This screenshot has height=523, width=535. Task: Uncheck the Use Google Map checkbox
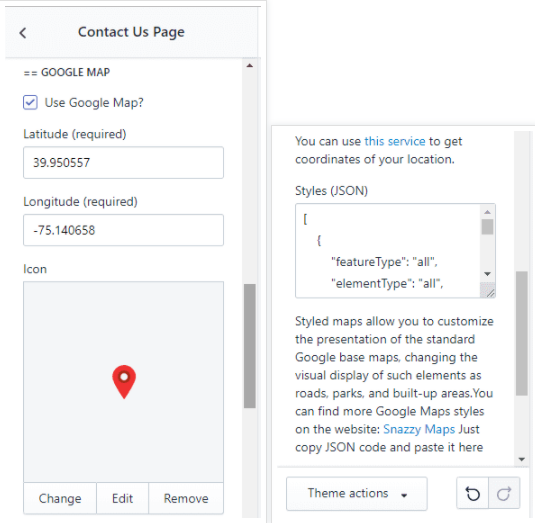click(30, 102)
